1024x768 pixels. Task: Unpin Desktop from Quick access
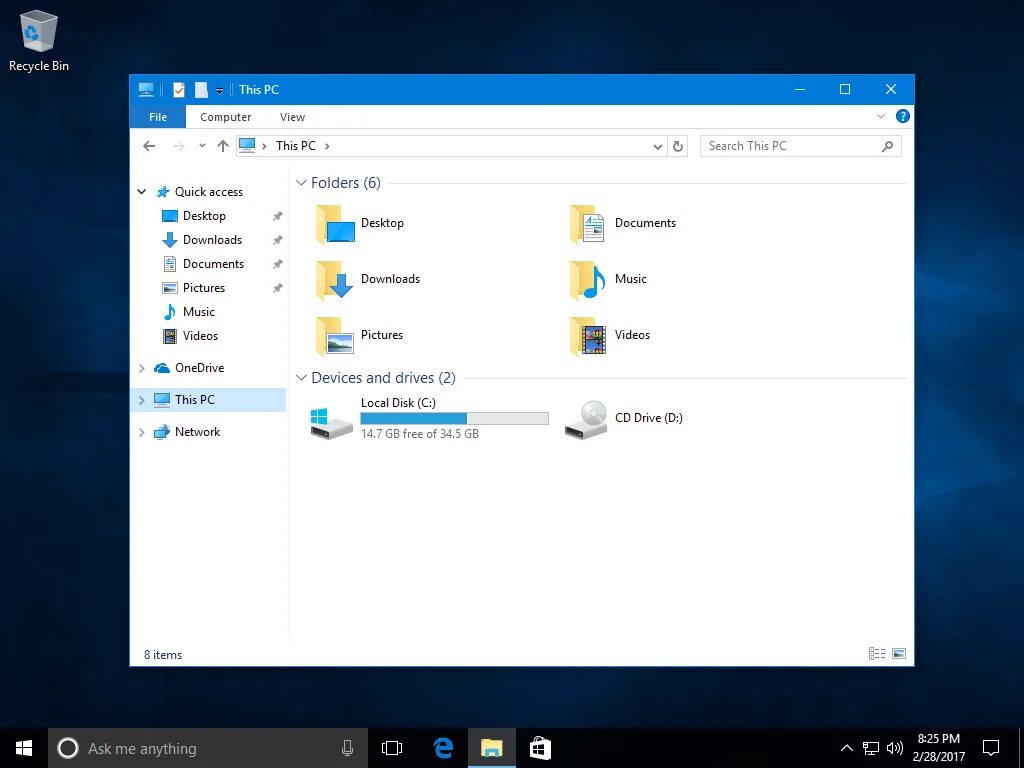click(278, 216)
